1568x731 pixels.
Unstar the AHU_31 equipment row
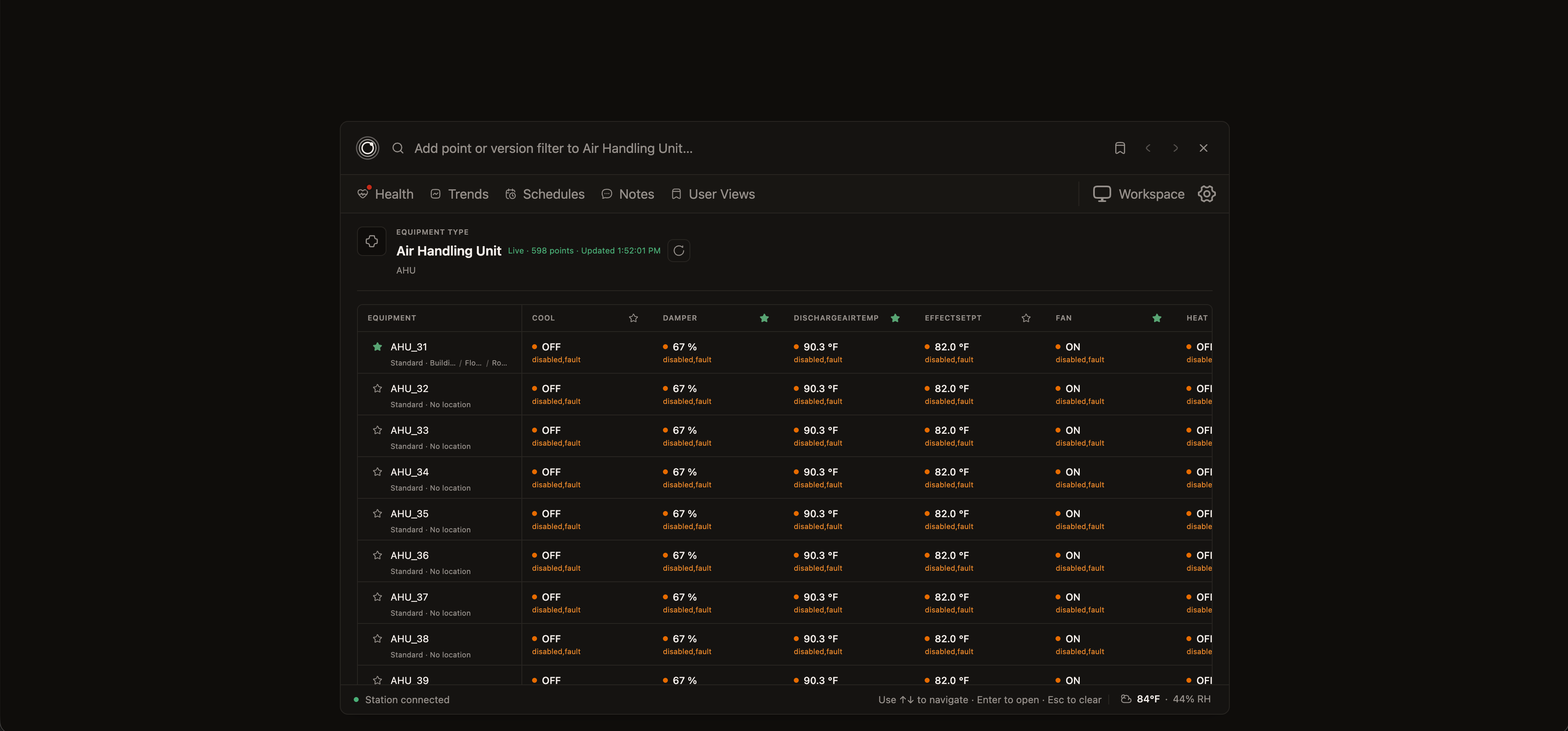click(x=377, y=346)
